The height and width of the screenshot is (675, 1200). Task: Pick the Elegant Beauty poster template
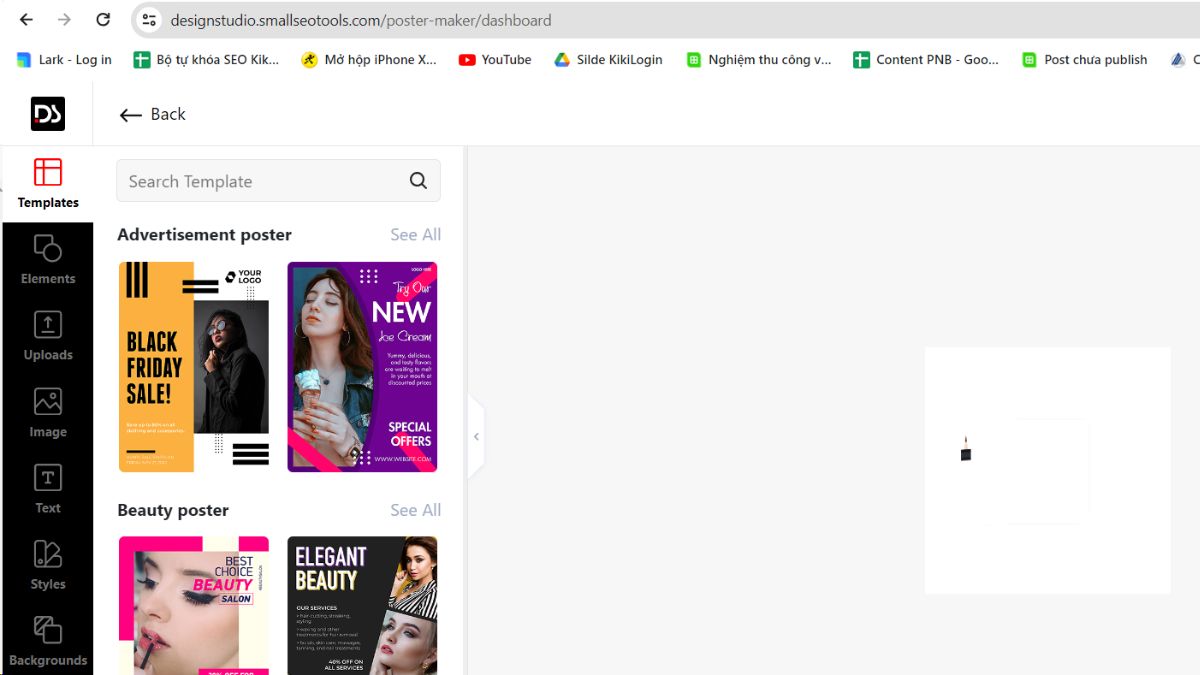[362, 605]
